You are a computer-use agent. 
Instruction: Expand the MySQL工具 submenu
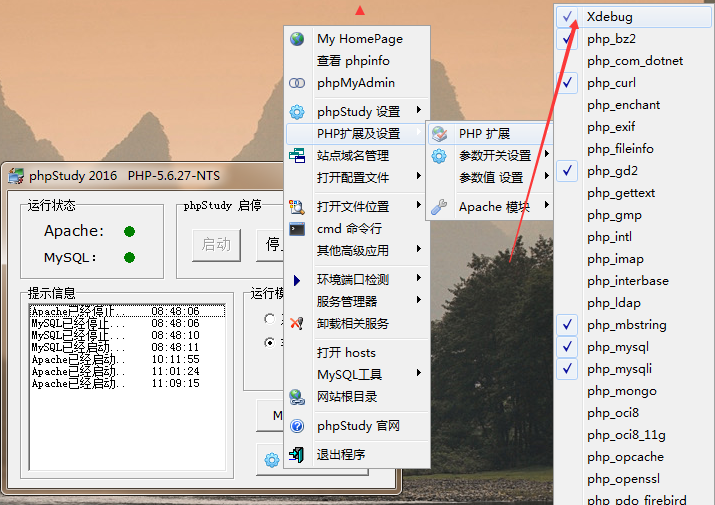point(419,373)
